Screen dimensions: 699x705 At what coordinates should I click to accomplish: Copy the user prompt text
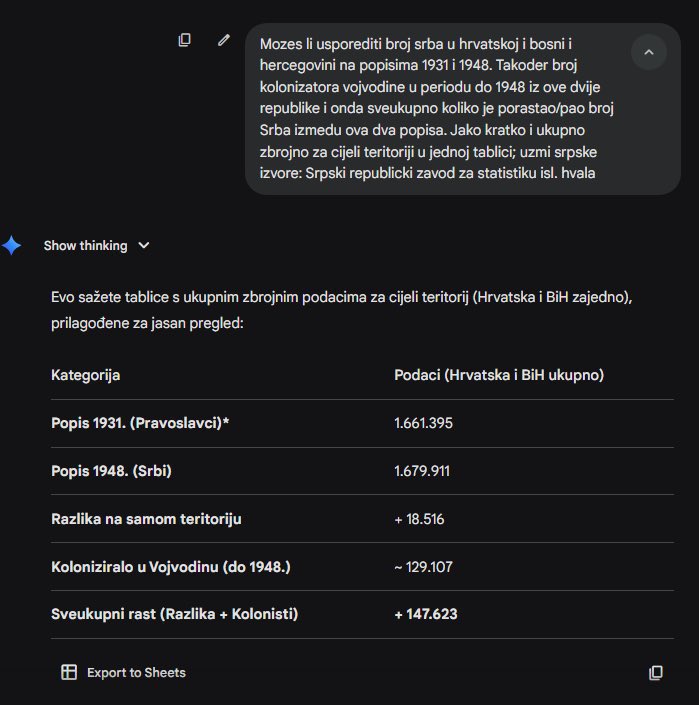184,40
